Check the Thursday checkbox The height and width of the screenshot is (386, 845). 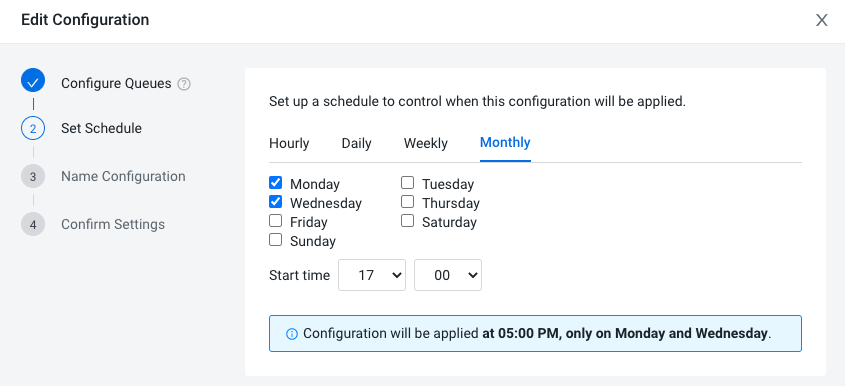[x=407, y=202]
